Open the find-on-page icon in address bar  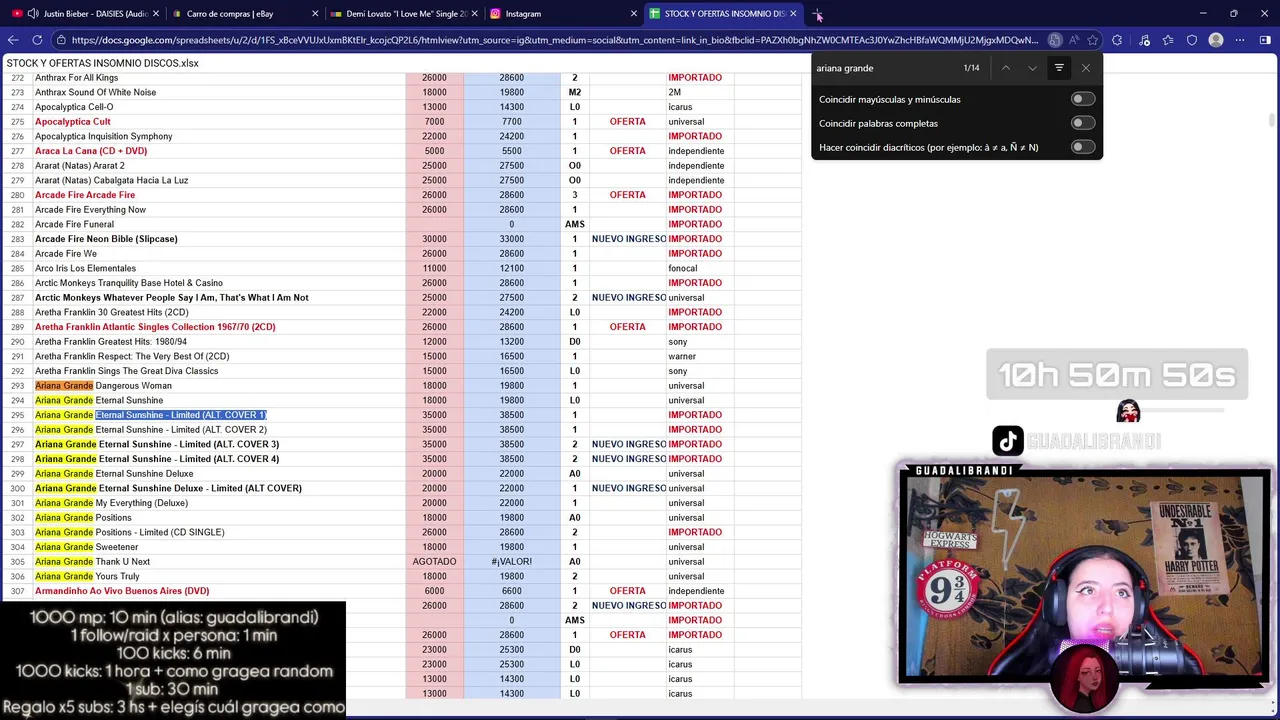1055,40
